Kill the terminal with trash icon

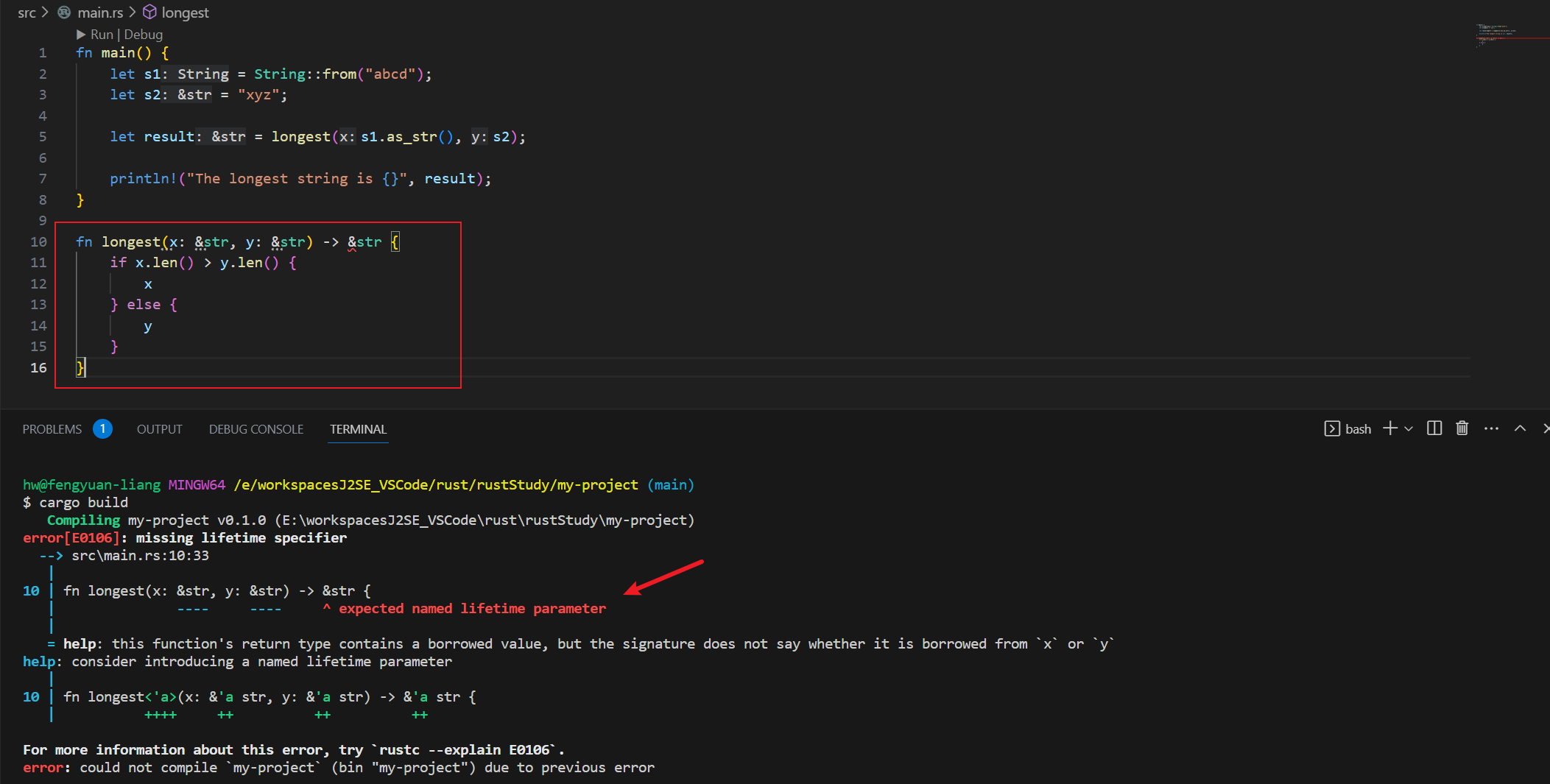(1462, 428)
